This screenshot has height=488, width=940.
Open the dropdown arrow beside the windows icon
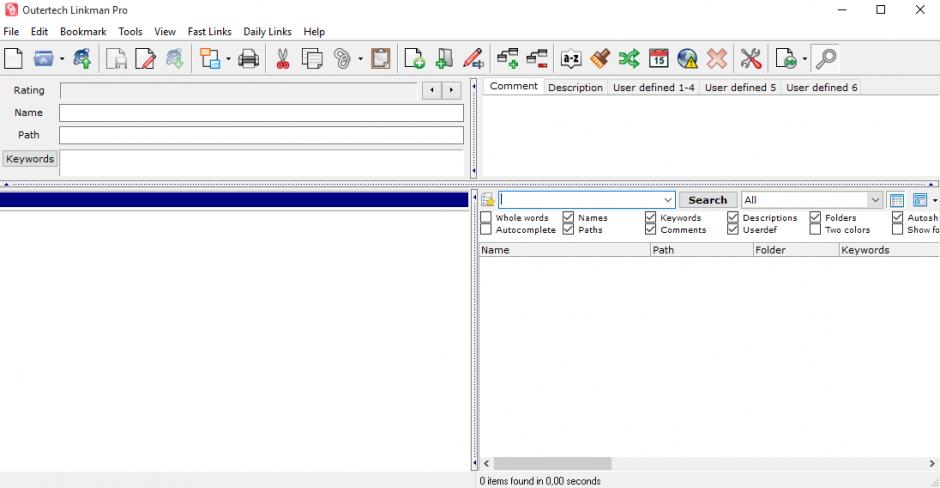tap(228, 59)
